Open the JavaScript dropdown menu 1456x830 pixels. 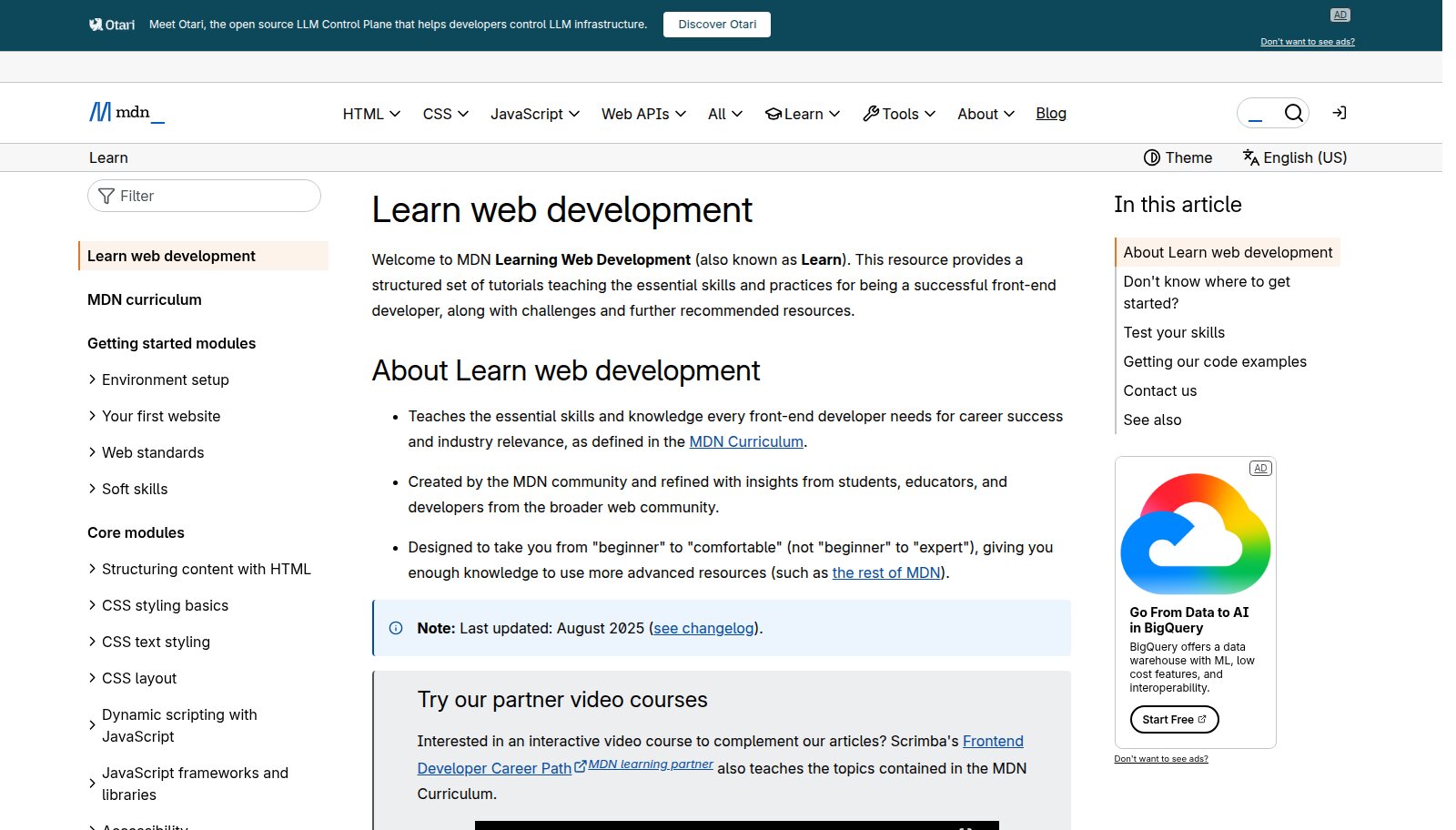click(x=535, y=114)
